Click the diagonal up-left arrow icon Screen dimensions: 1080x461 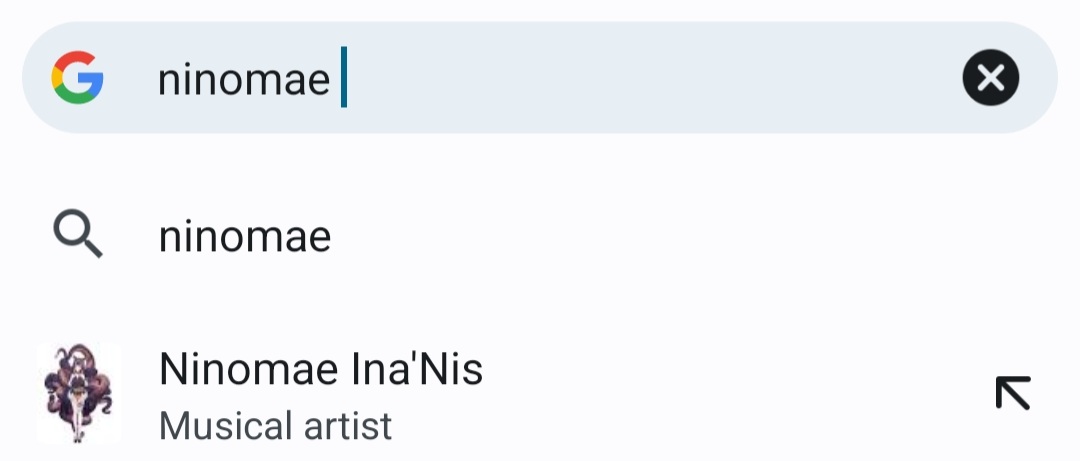(1012, 393)
